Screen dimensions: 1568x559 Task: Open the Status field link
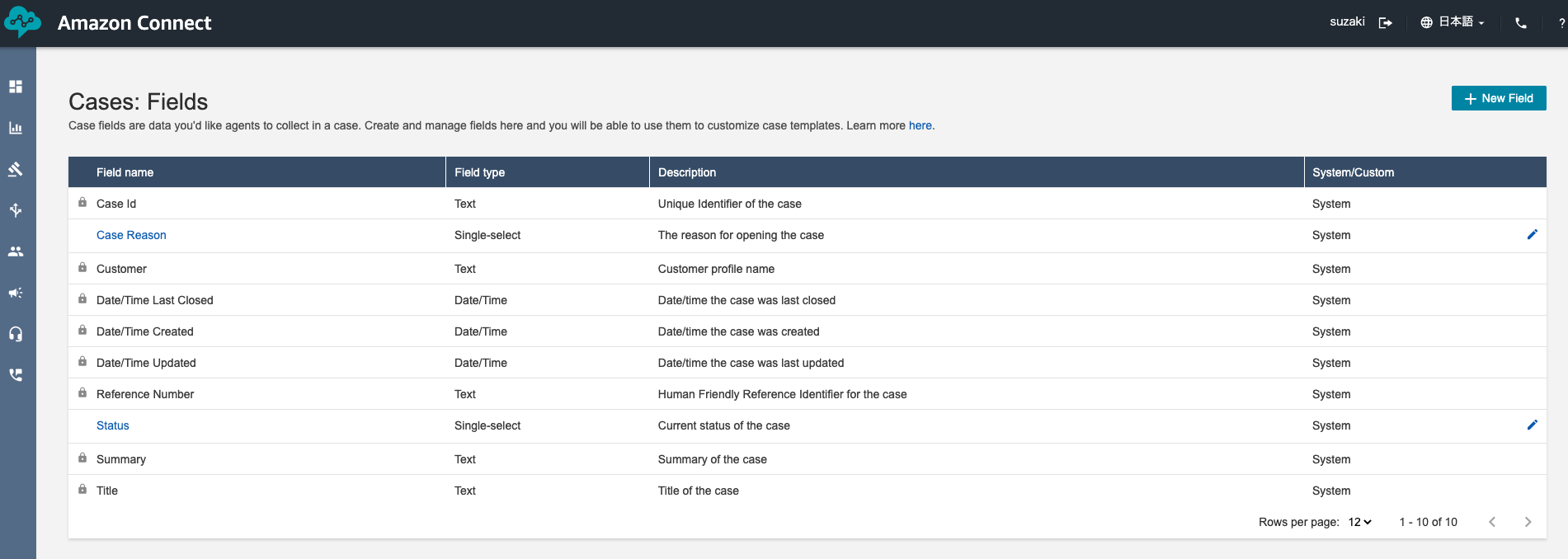pos(113,425)
